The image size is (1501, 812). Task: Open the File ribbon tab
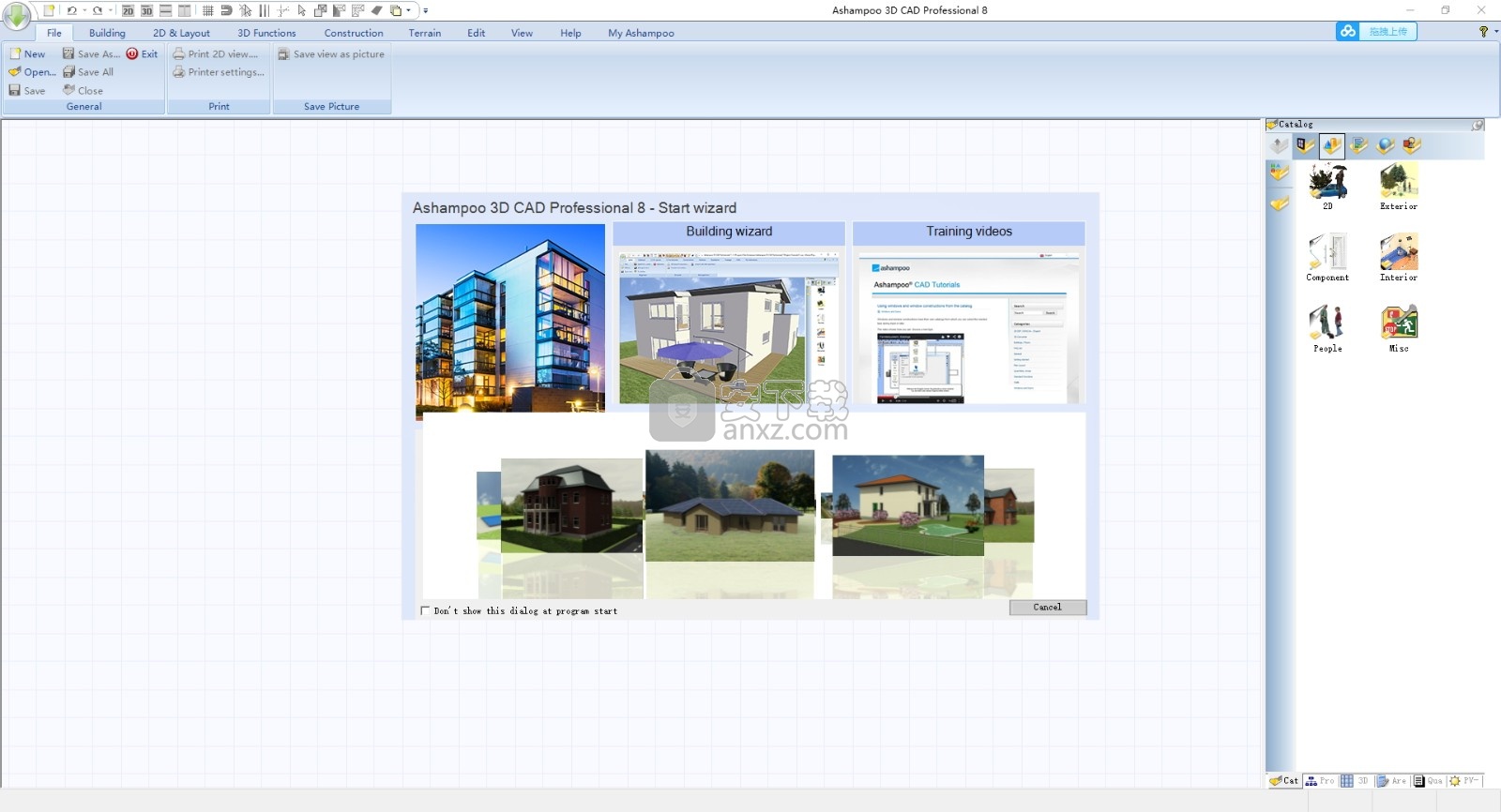[x=54, y=33]
